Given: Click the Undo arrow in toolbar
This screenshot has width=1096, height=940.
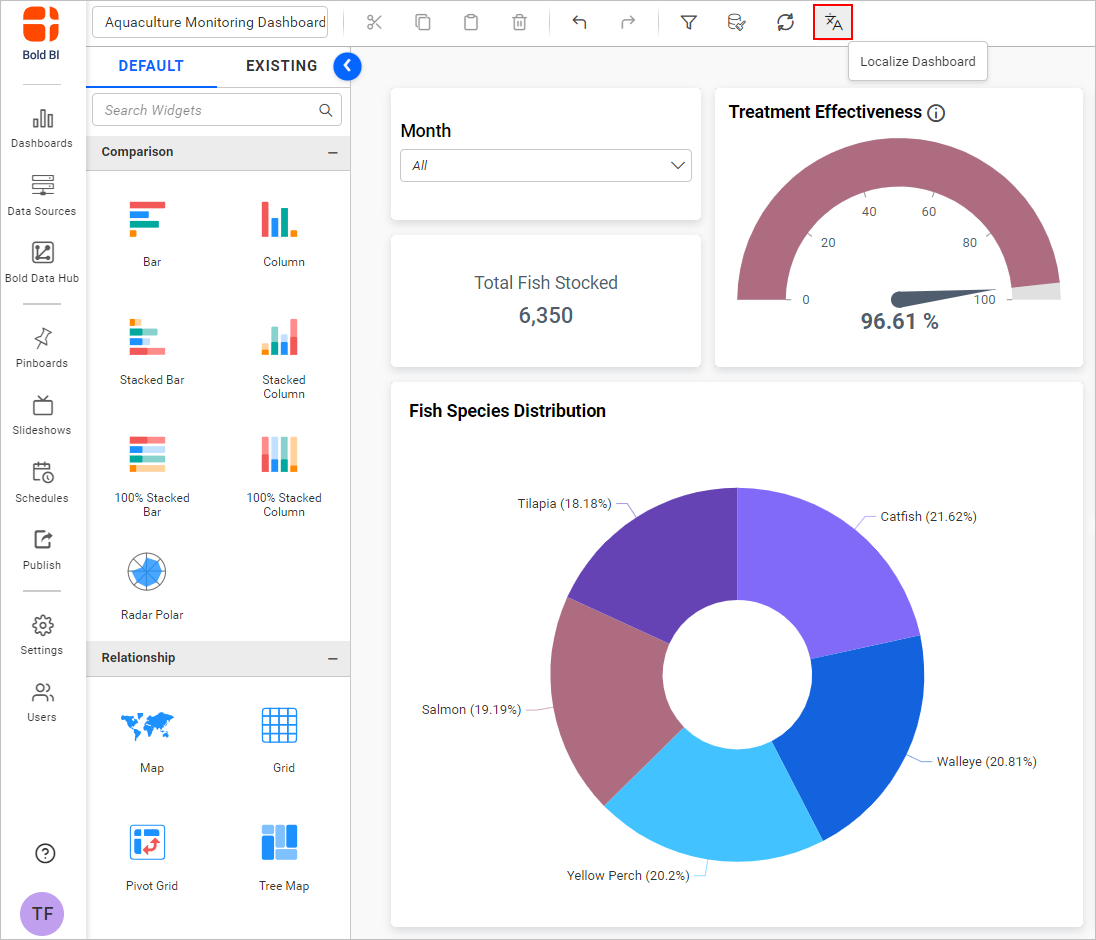Looking at the screenshot, I should [x=579, y=22].
